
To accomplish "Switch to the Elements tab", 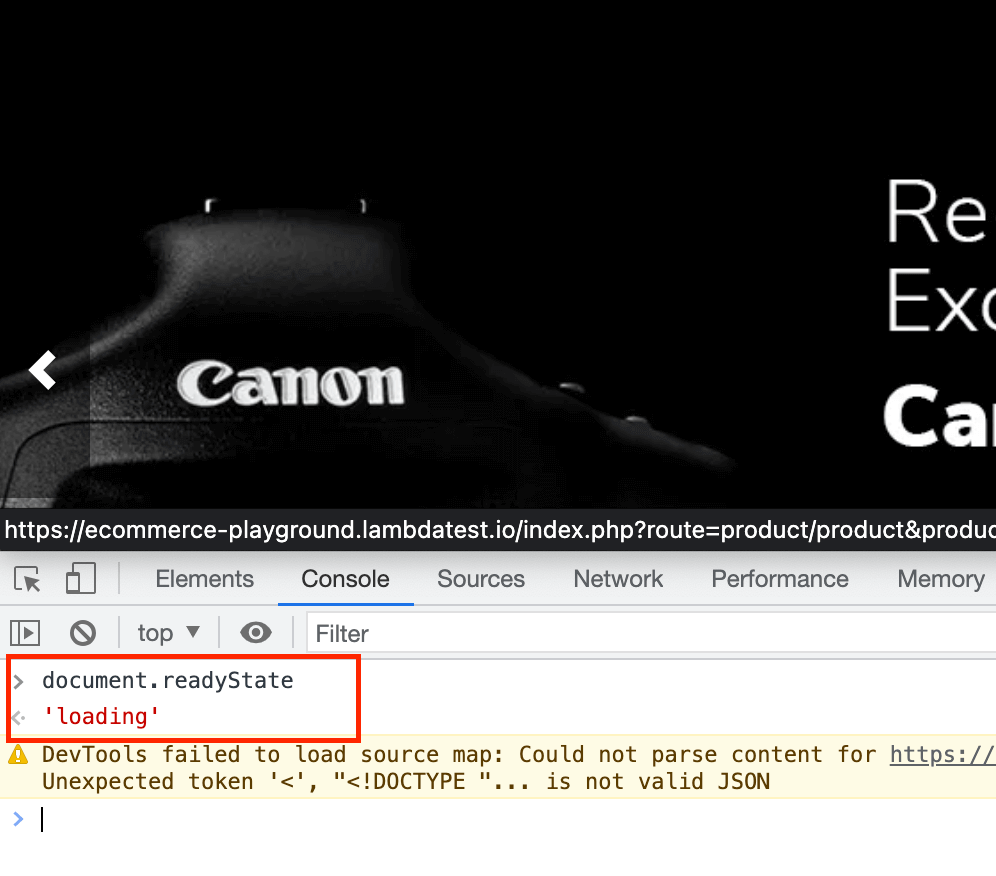I will [x=205, y=579].
